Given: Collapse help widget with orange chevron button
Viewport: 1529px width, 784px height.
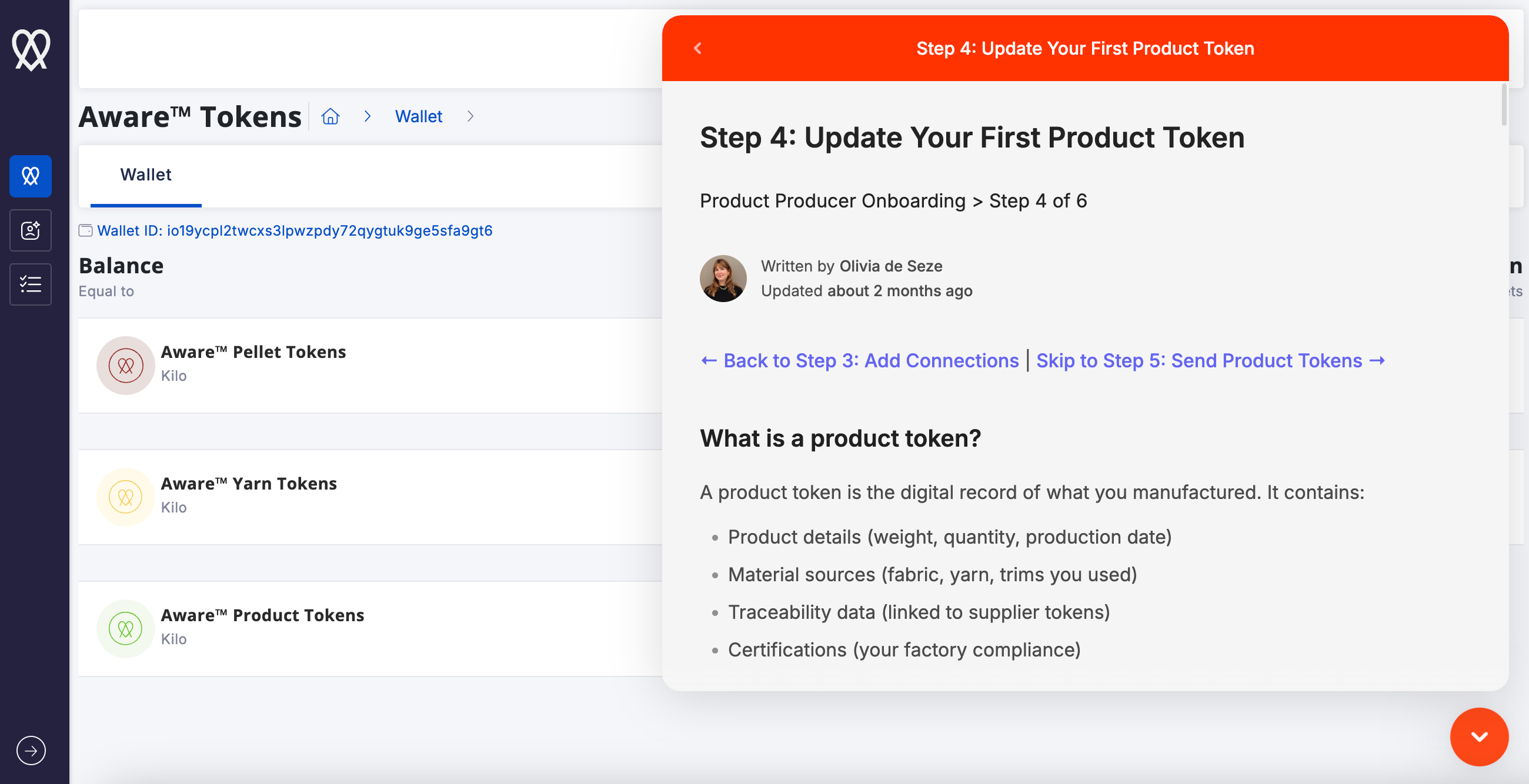Looking at the screenshot, I should pos(1479,736).
